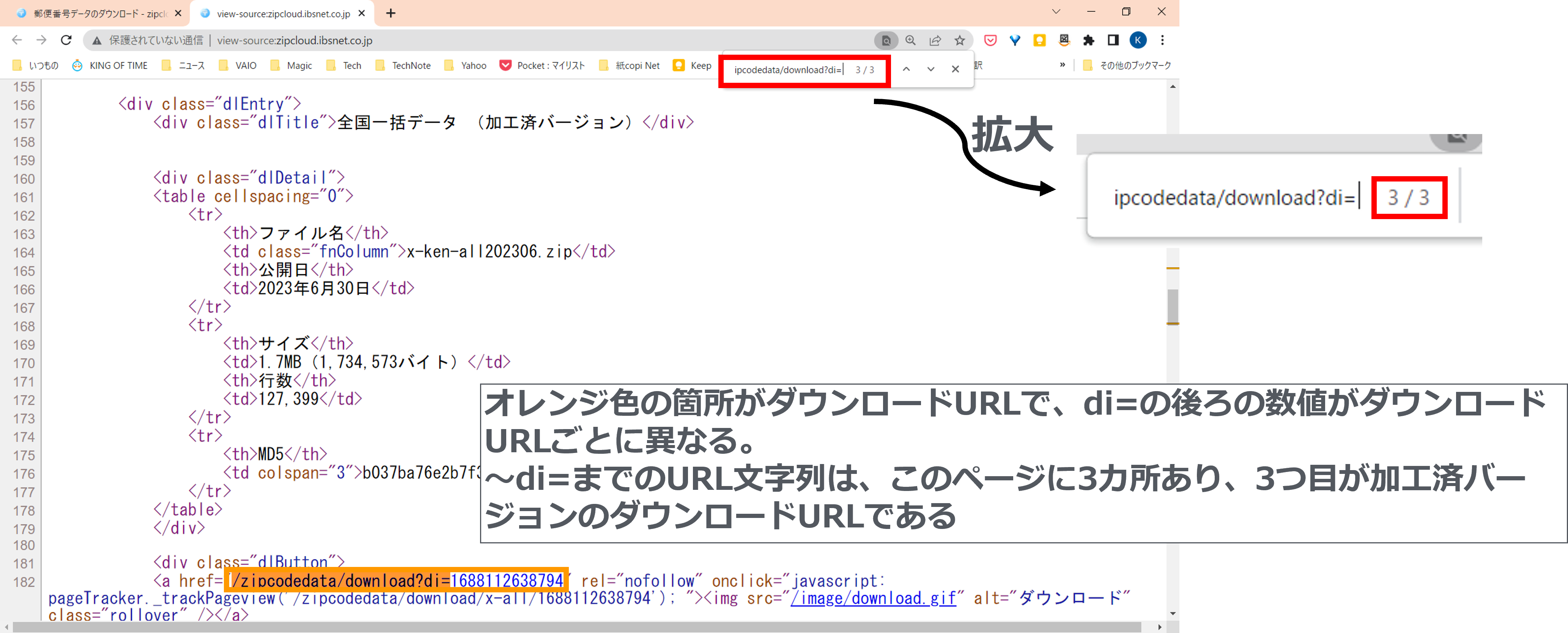The image size is (1568, 633).
Task: Switch to the view-source:zipcloud.ibsnet.co.jp tab
Action: (x=282, y=13)
